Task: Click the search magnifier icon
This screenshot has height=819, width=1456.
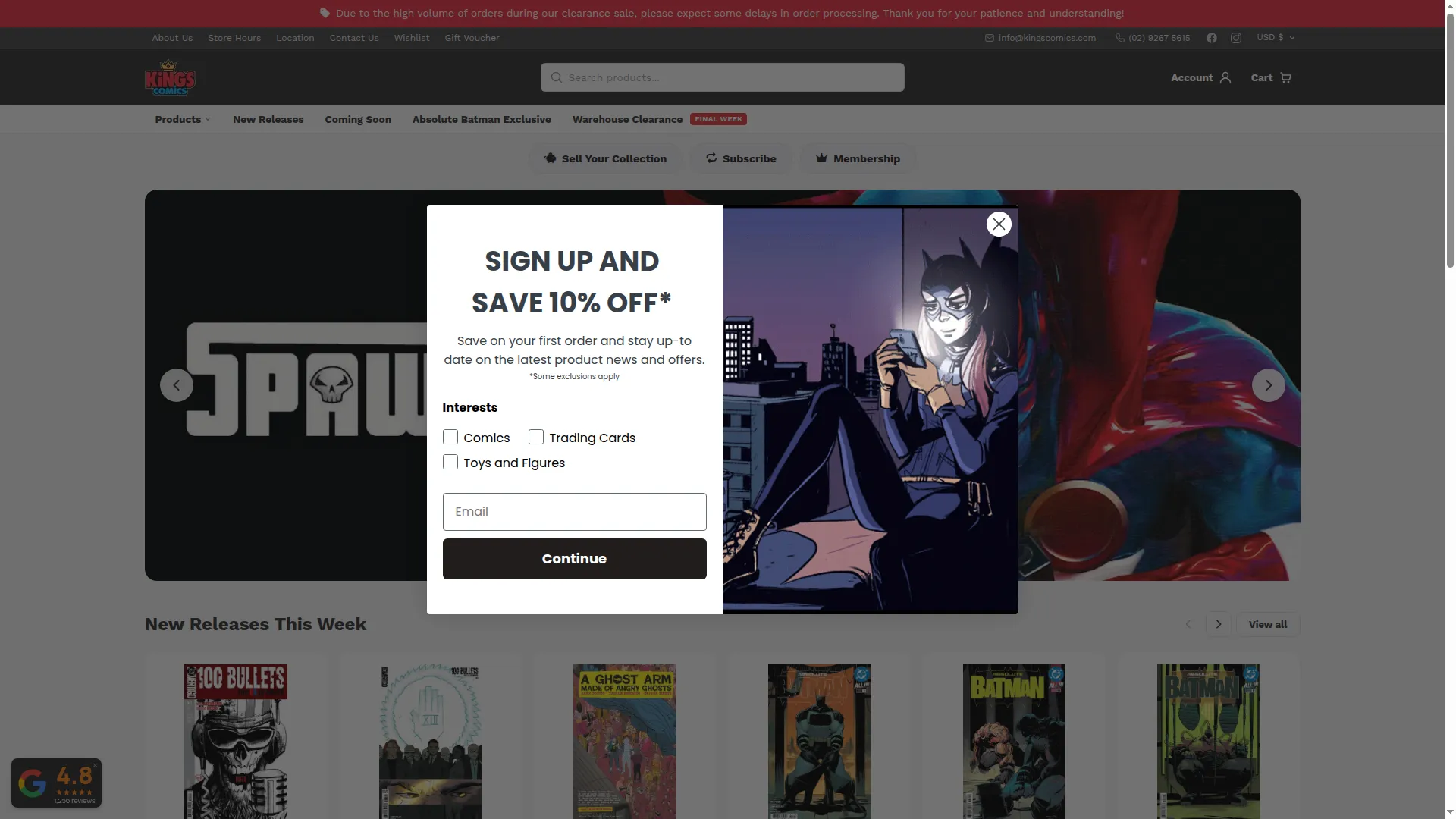Action: [557, 77]
